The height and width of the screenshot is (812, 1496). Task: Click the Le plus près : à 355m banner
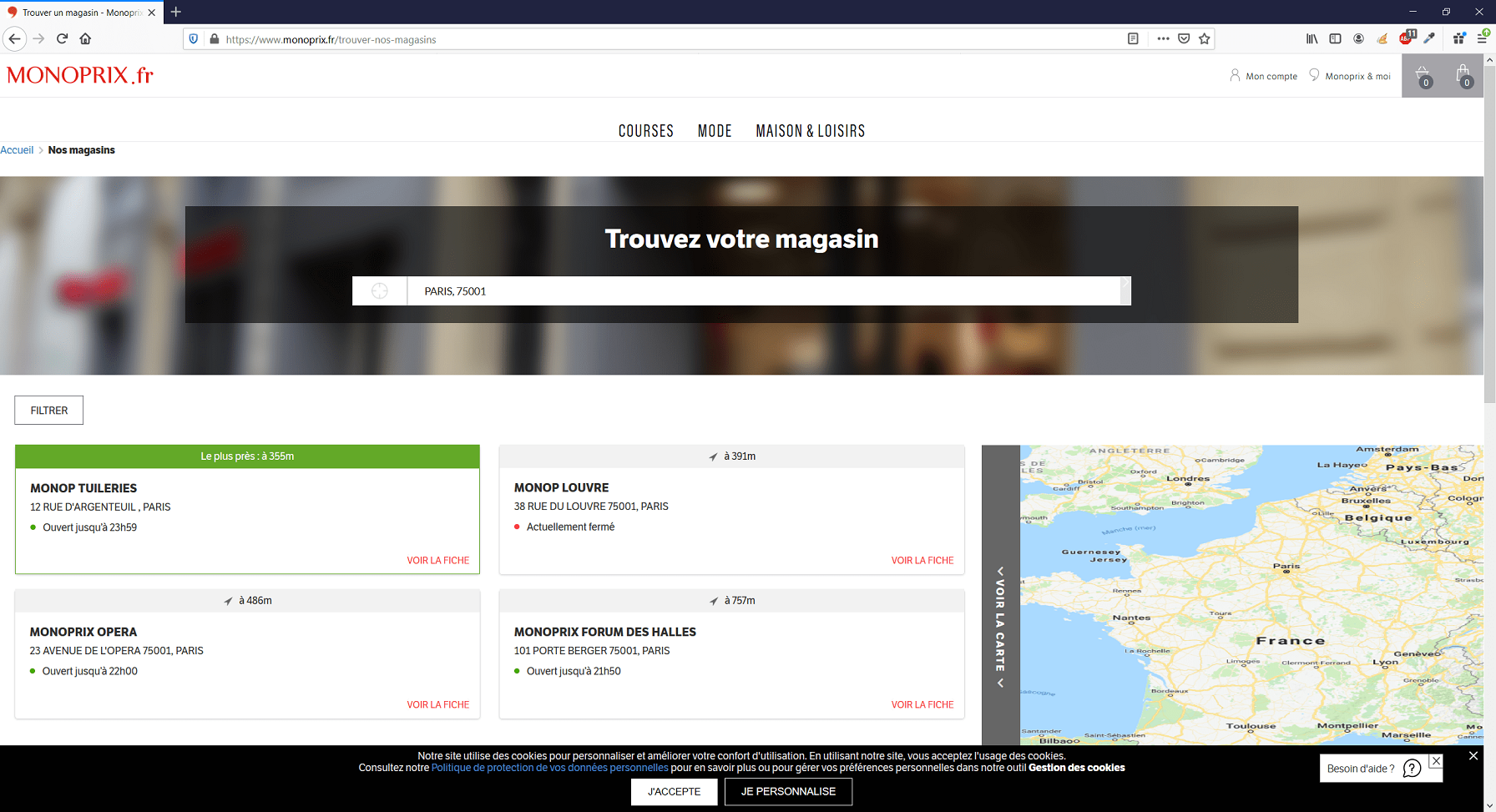click(x=247, y=456)
